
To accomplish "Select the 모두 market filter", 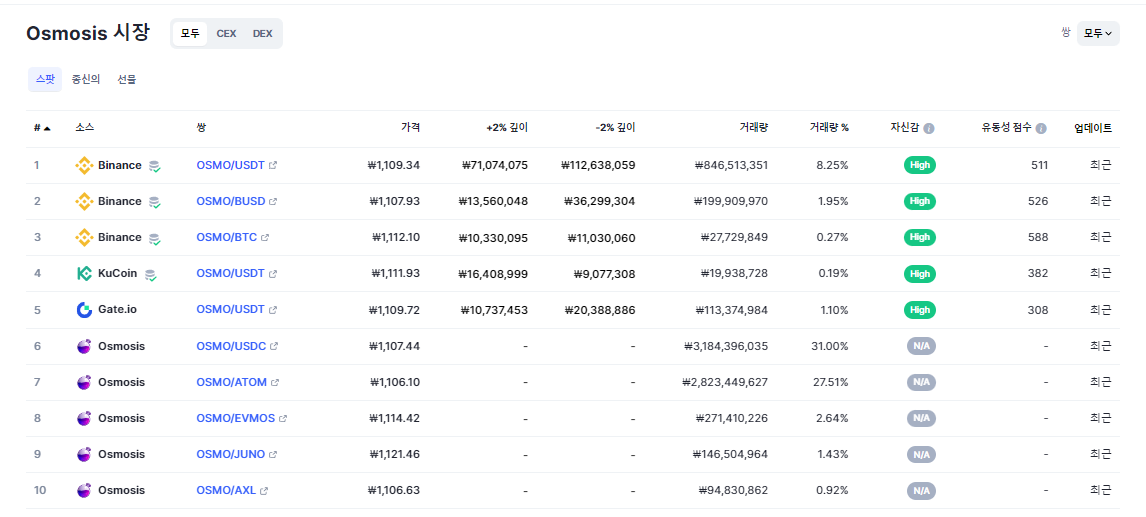I will tap(190, 34).
